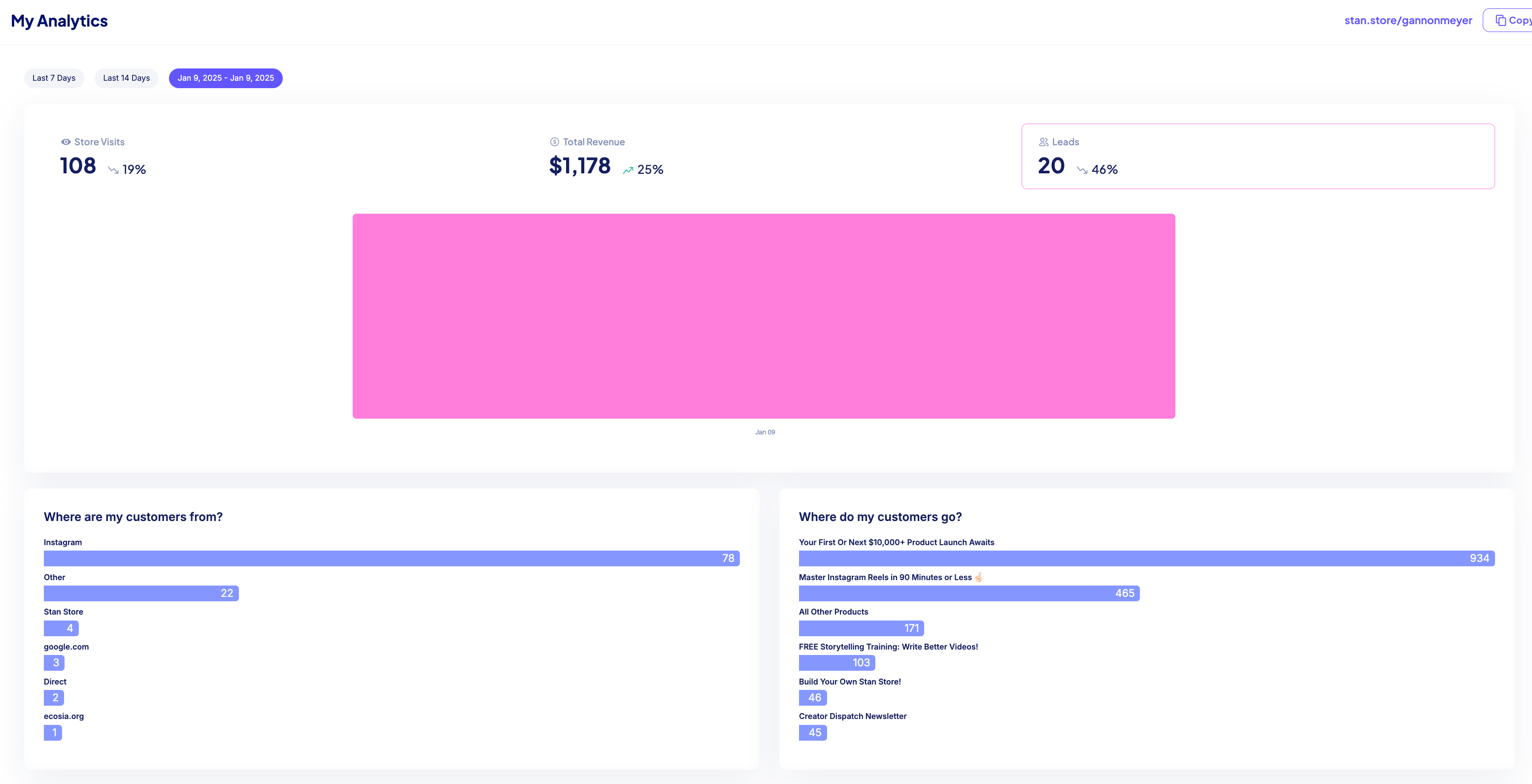Click the All Other Products bar showing 171
Viewport: 1532px width, 784px height.
pyautogui.click(x=861, y=628)
